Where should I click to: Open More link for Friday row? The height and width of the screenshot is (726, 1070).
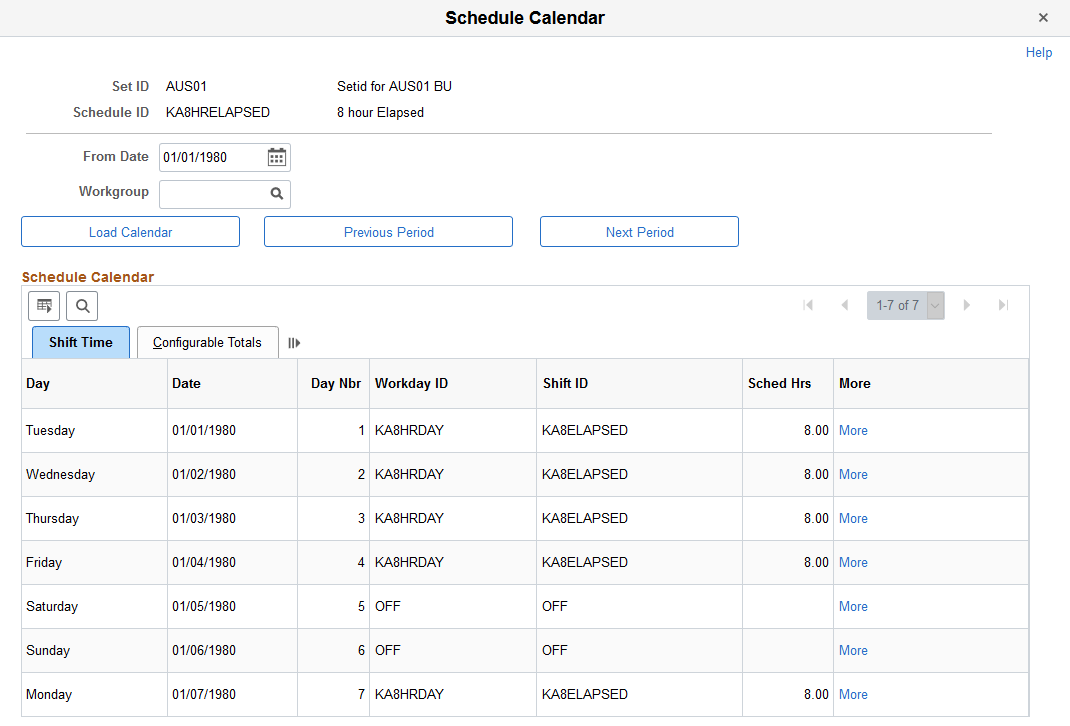coord(853,562)
